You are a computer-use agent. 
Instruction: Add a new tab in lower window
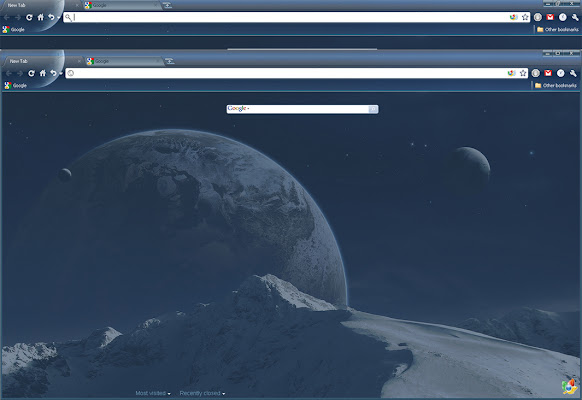(170, 61)
